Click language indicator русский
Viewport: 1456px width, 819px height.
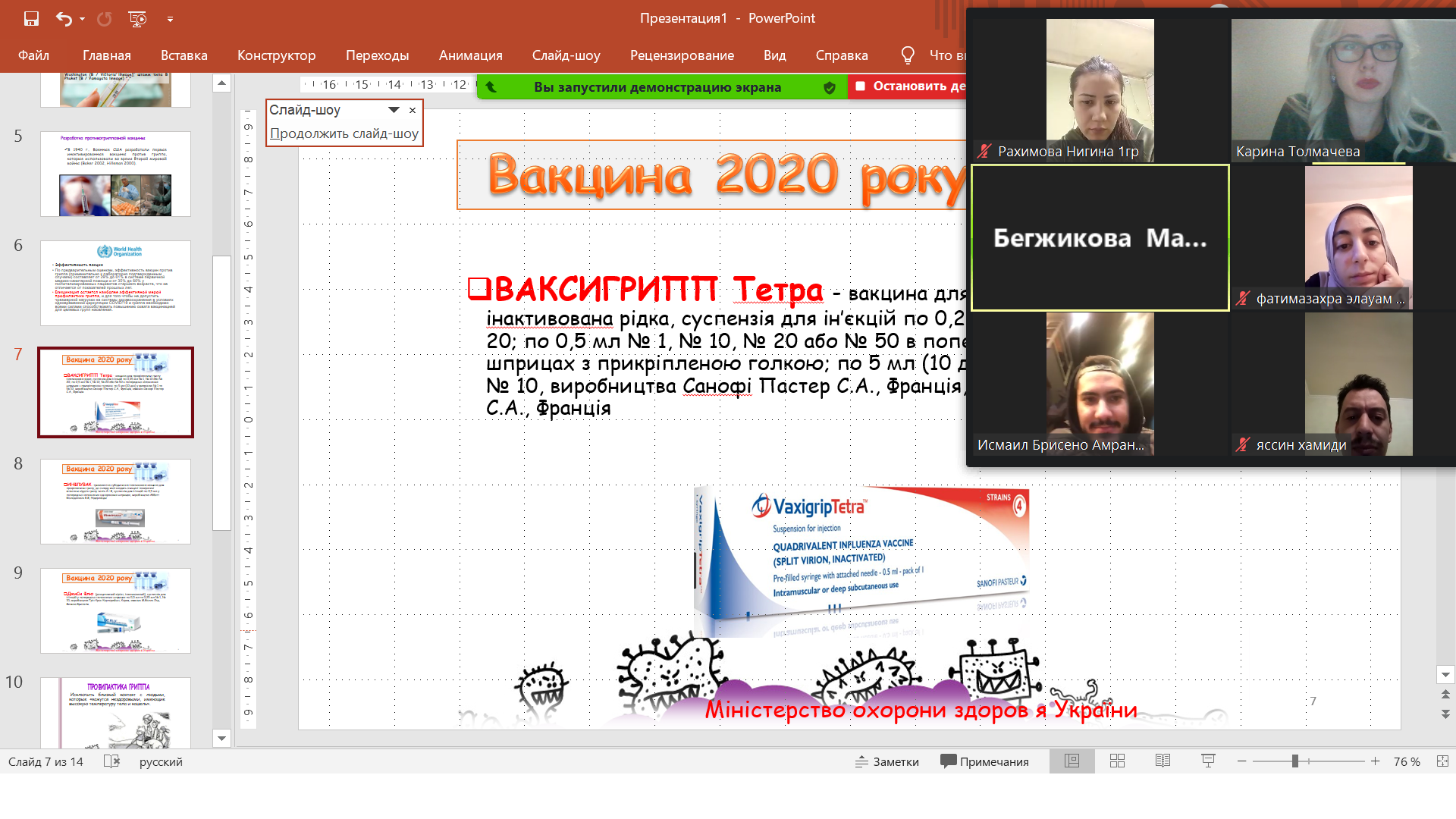click(x=161, y=761)
